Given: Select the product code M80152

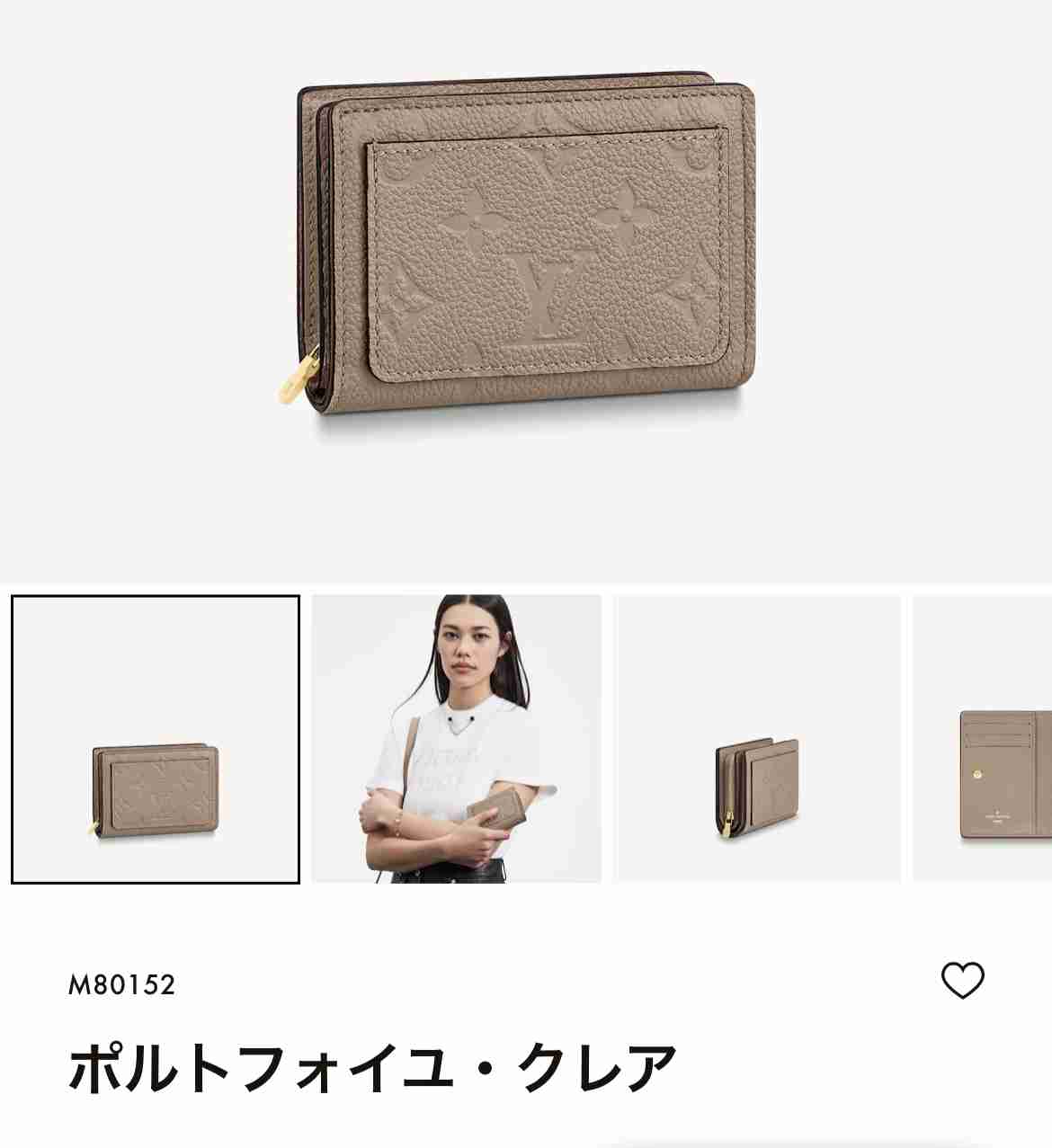Looking at the screenshot, I should pos(122,985).
